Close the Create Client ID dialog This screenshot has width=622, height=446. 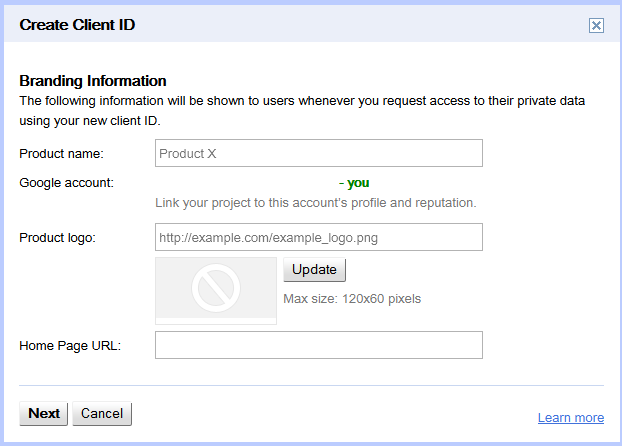596,25
